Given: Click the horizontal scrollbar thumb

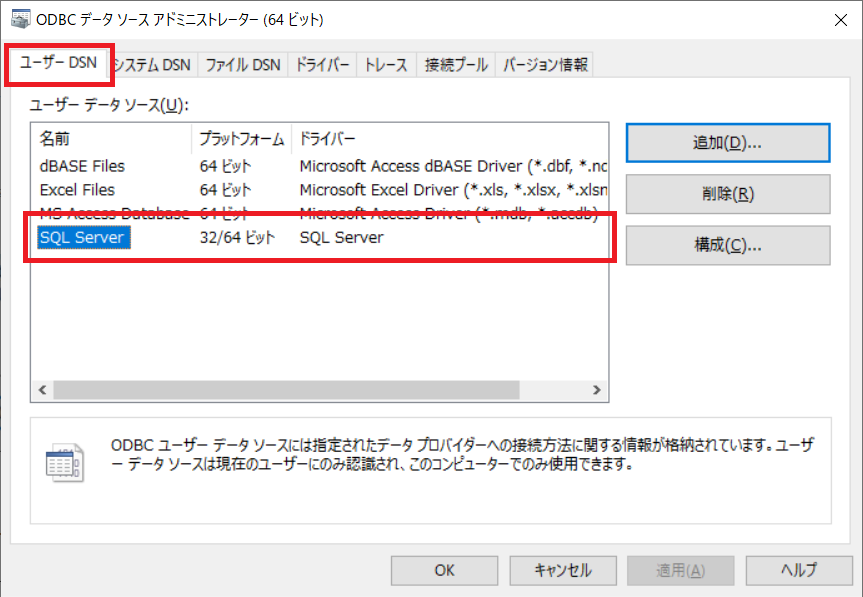Looking at the screenshot, I should click(286, 390).
